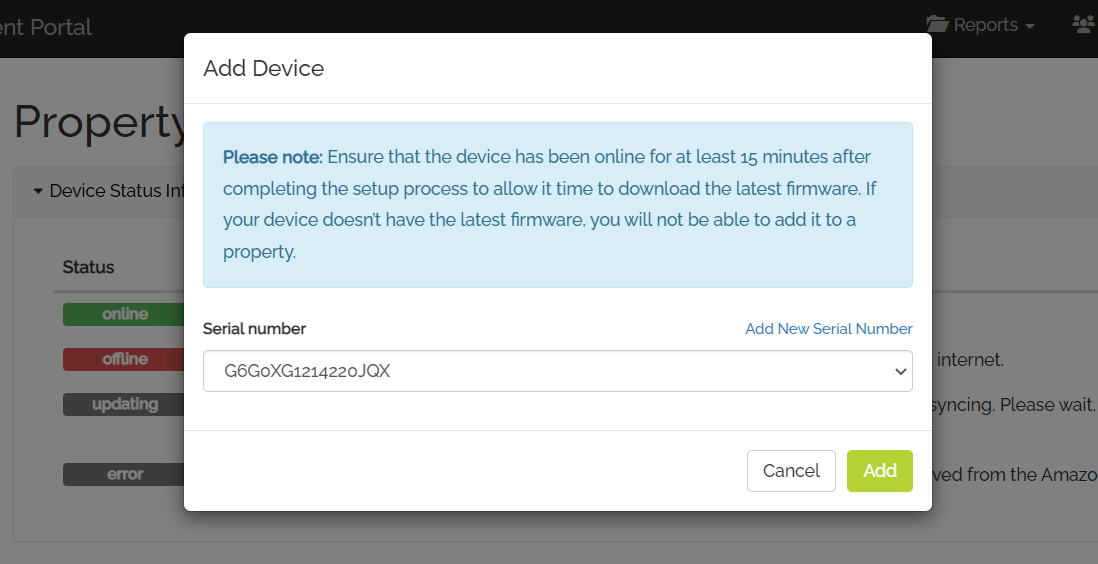
Task: Click the gray error status badge
Action: [123, 474]
